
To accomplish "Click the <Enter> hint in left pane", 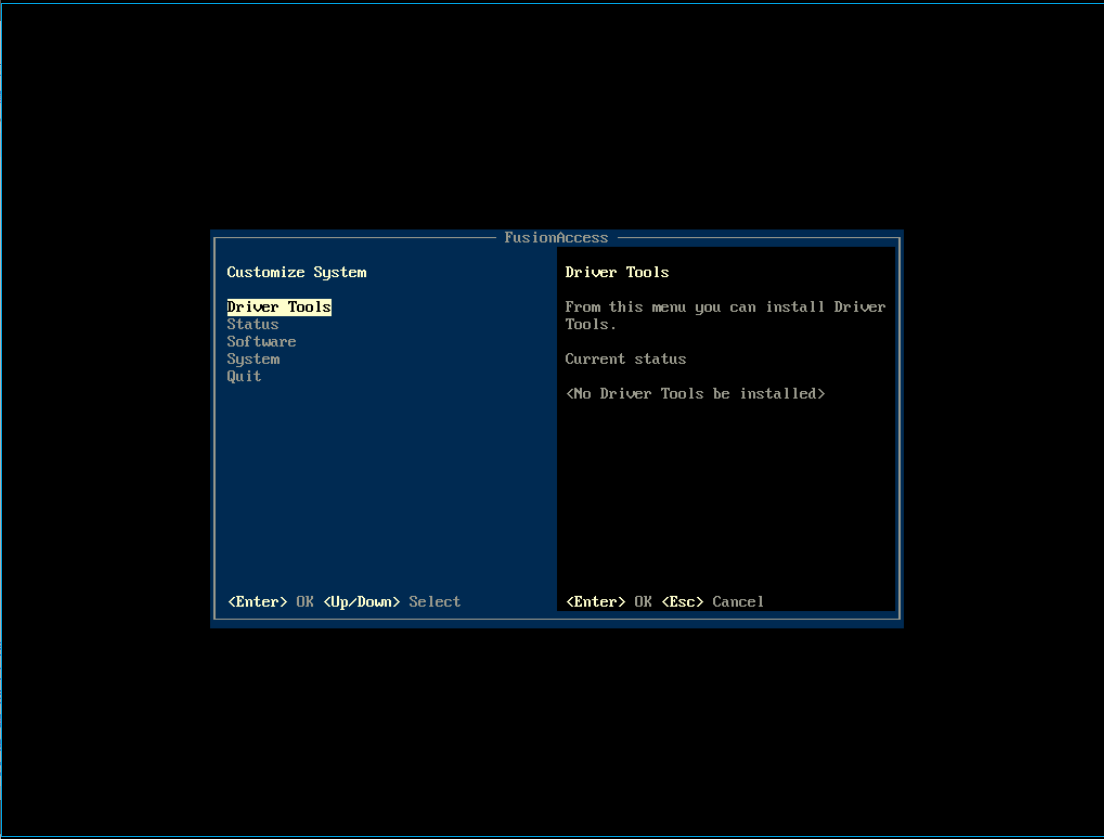I will pos(258,602).
